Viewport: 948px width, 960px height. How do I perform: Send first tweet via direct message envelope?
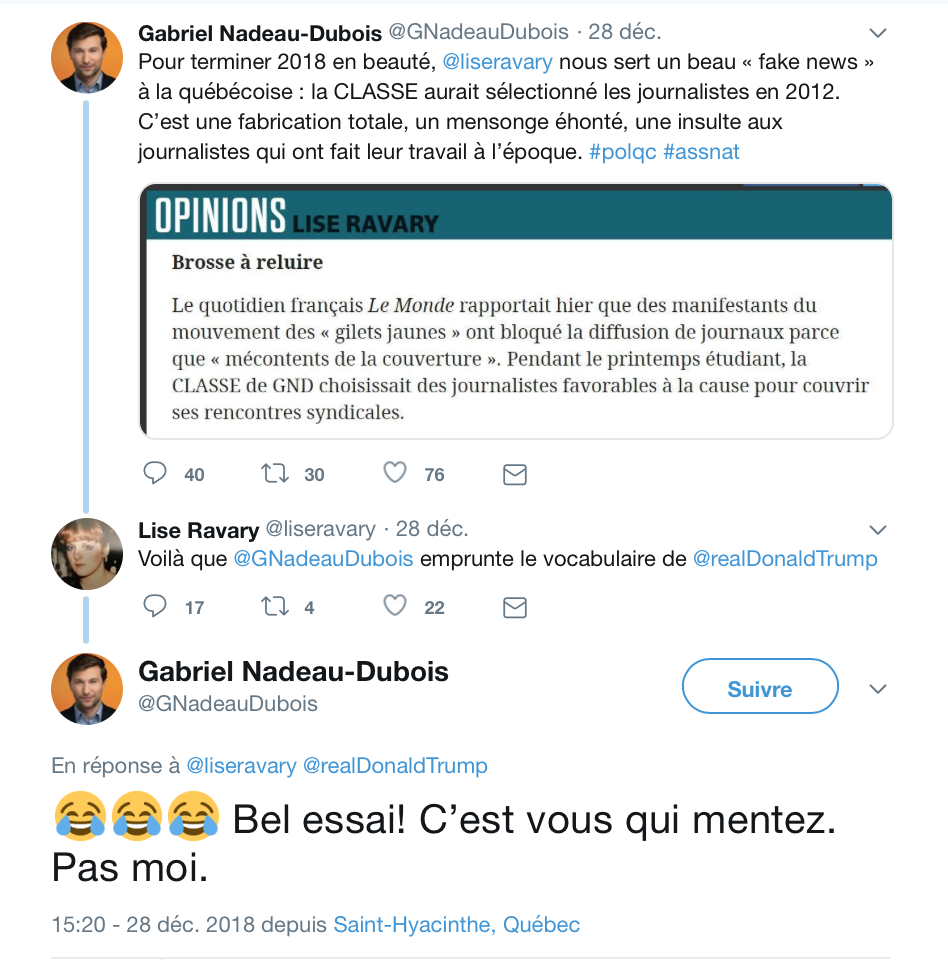coord(515,474)
